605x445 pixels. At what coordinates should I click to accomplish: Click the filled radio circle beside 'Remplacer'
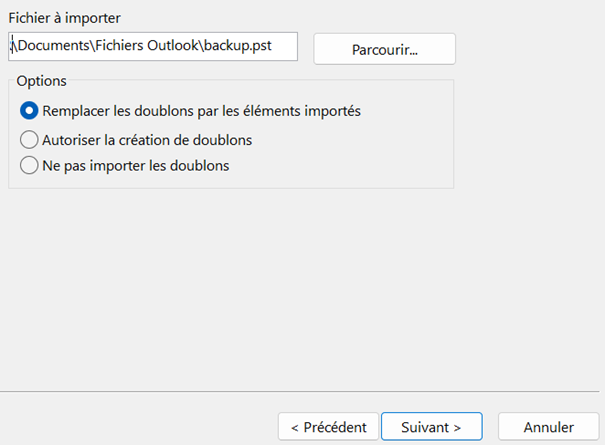pyautogui.click(x=29, y=111)
